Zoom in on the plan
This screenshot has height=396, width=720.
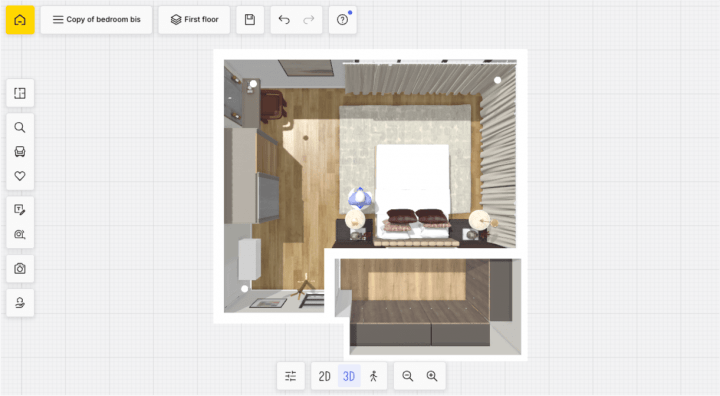tap(432, 376)
